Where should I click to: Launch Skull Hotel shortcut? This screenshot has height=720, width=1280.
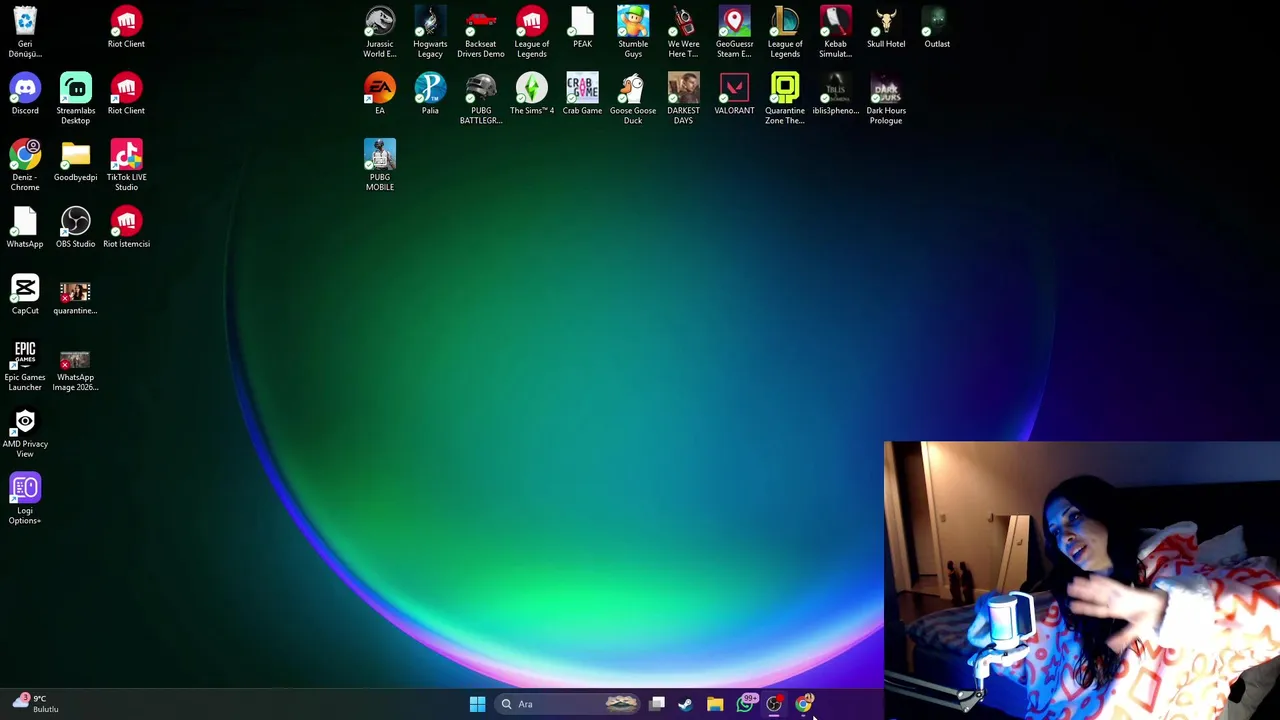point(886,27)
